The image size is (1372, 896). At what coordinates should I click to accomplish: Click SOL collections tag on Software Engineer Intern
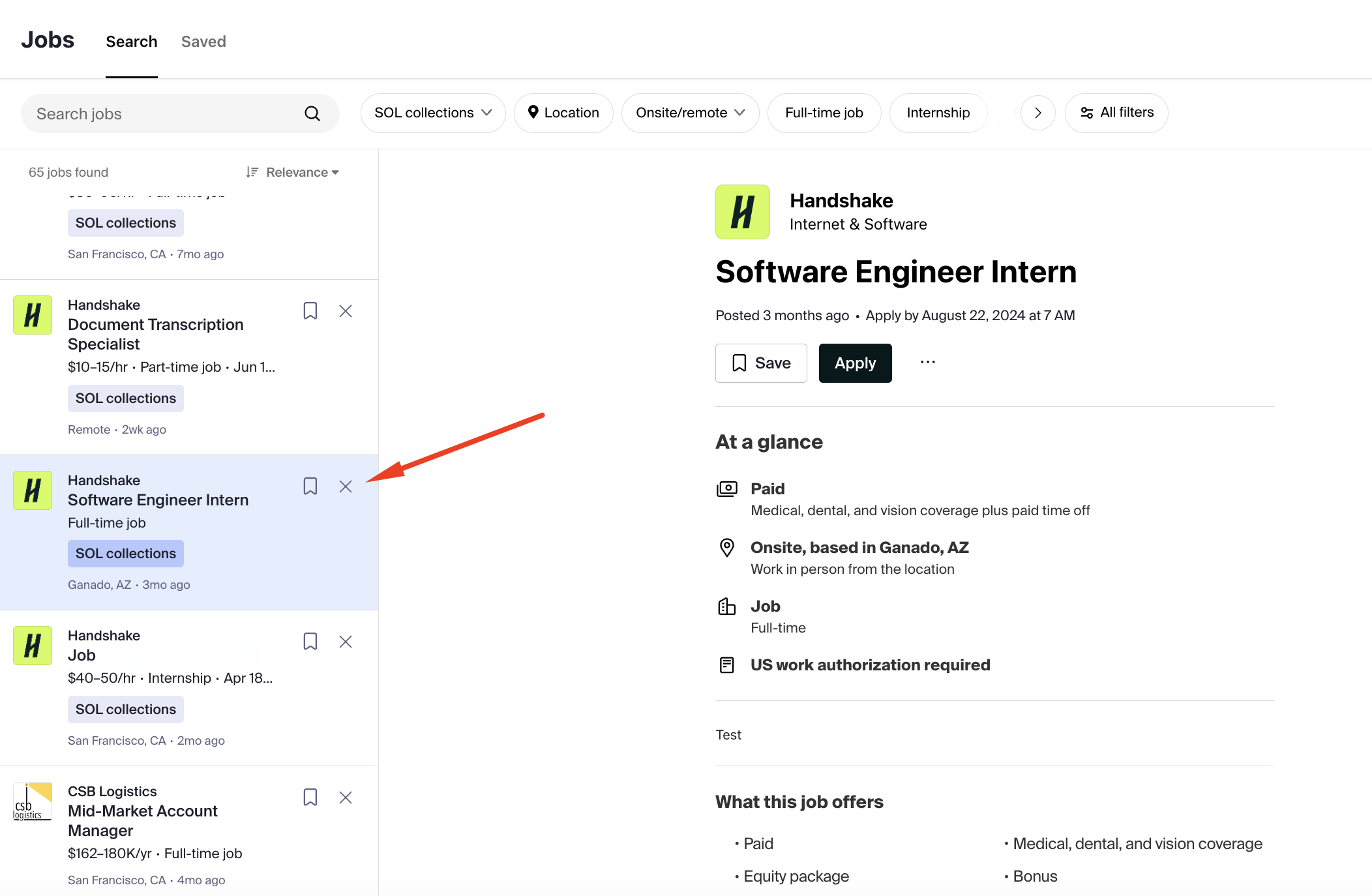[x=126, y=554]
